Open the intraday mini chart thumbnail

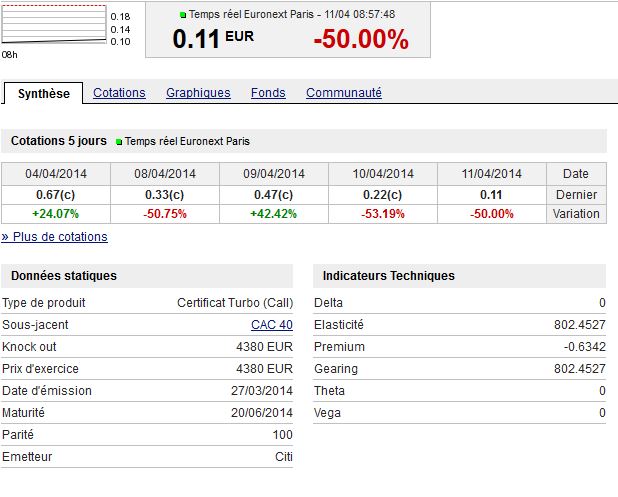click(53, 27)
